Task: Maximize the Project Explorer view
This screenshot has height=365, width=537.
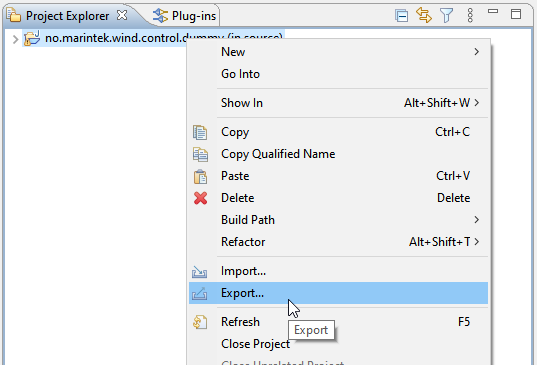Action: [x=516, y=14]
